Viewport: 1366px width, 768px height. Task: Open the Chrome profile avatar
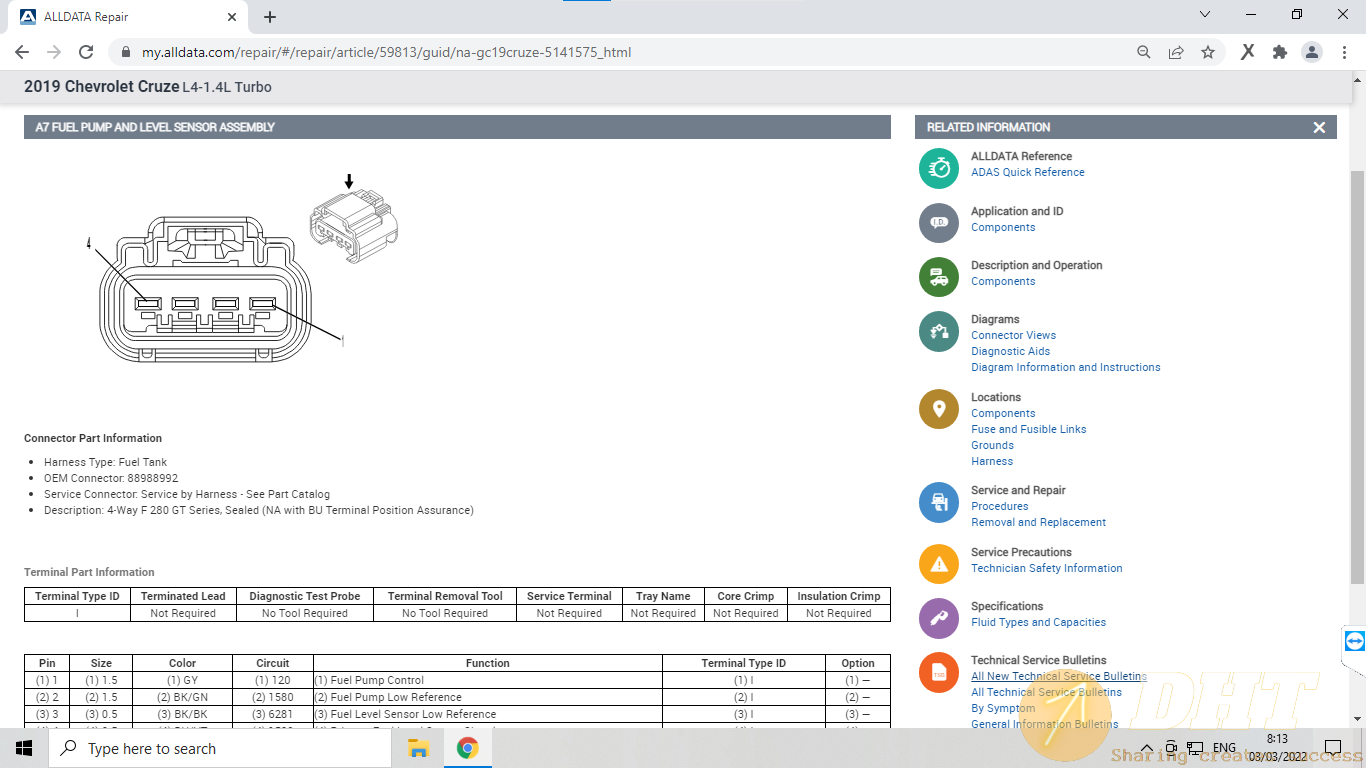click(x=1312, y=52)
